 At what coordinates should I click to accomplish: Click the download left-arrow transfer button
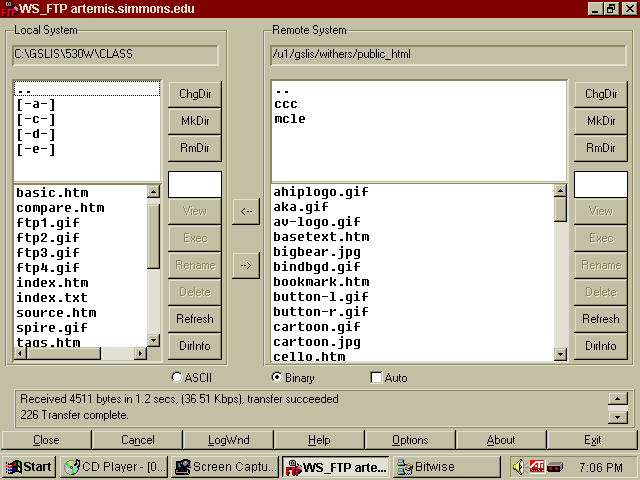245,211
